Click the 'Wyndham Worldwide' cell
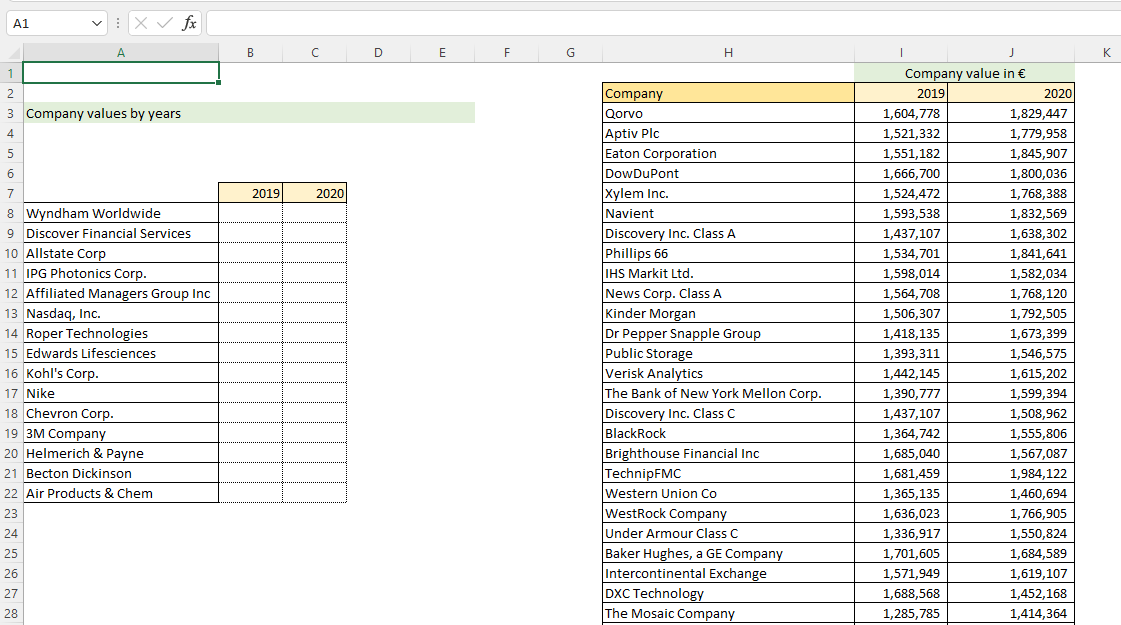The image size is (1121, 625). (x=121, y=214)
